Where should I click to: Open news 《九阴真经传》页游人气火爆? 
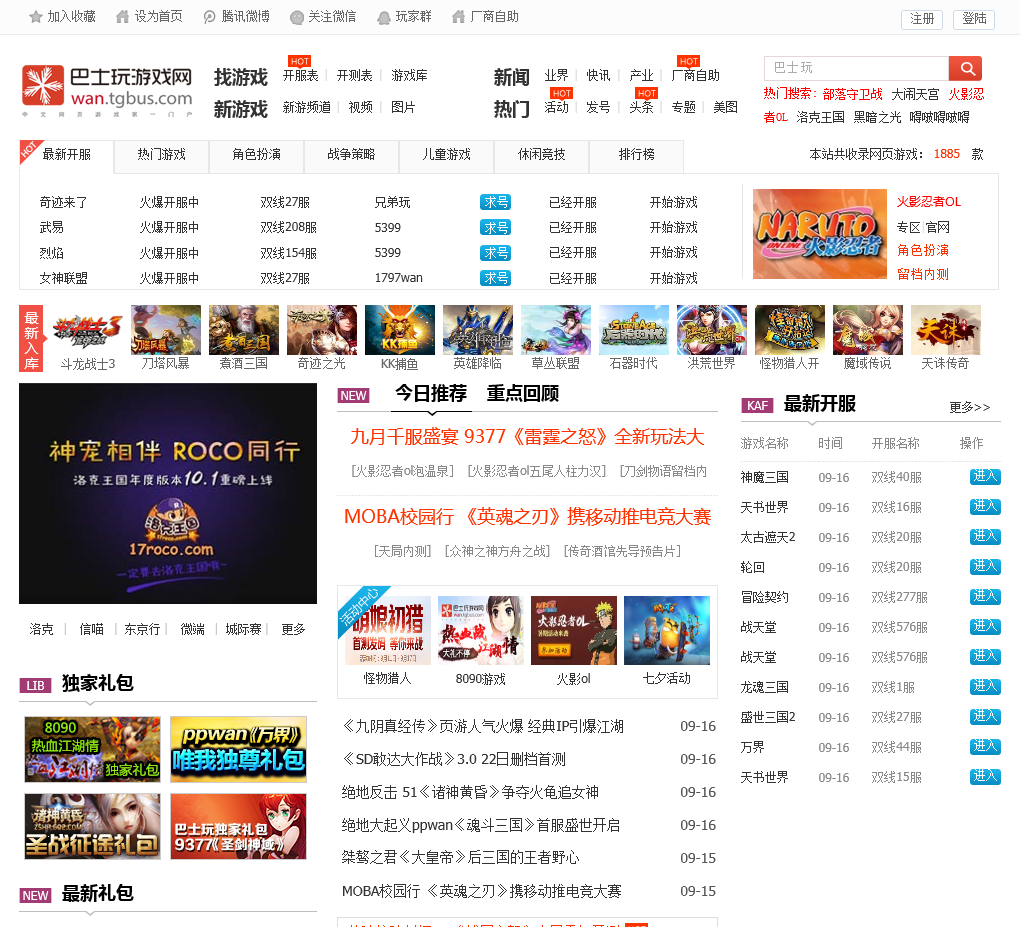pos(483,726)
